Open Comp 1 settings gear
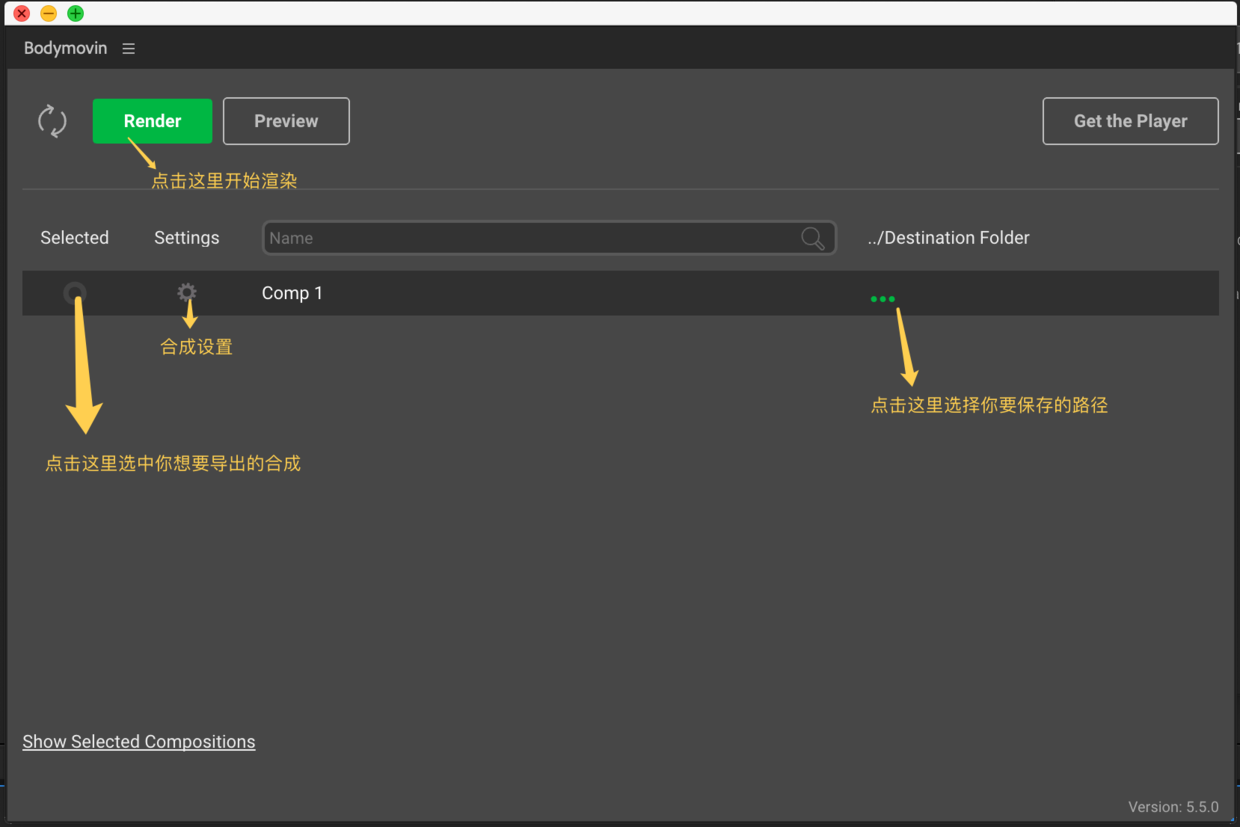This screenshot has width=1240, height=827. coord(187,292)
